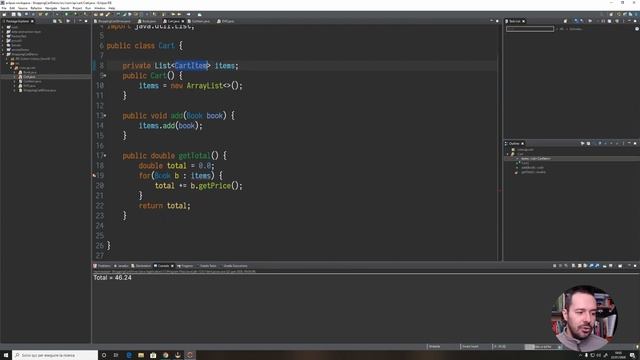Screen dimensions: 640x360
Task: Toggle Hide Non-Public Members in Outline
Action: click(611, 143)
